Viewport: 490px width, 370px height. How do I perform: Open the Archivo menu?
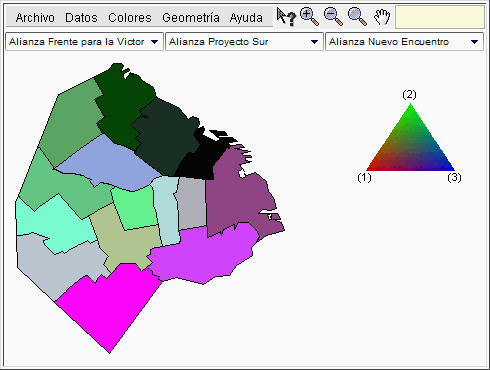(35, 17)
